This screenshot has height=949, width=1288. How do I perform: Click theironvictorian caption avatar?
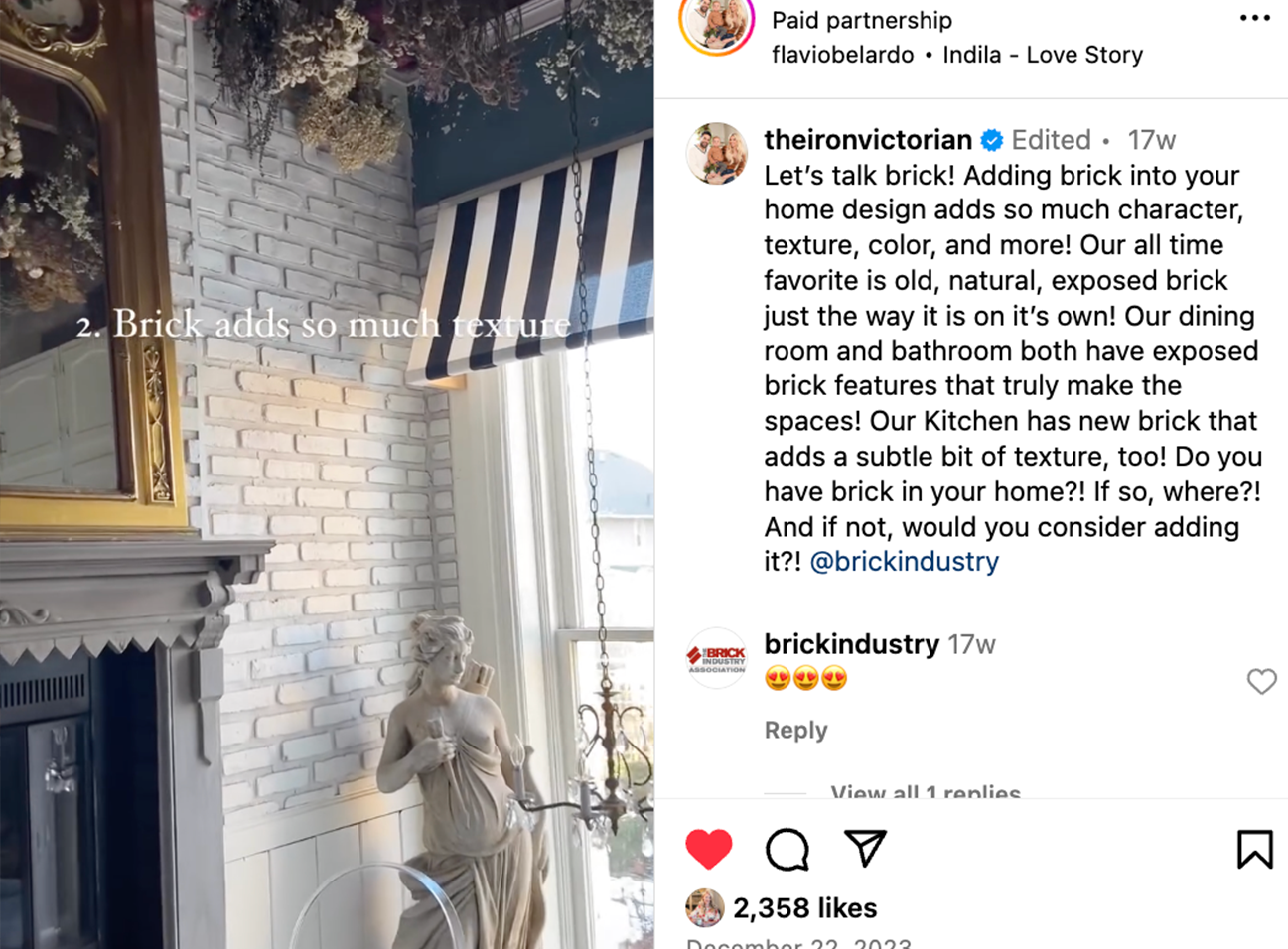716,153
